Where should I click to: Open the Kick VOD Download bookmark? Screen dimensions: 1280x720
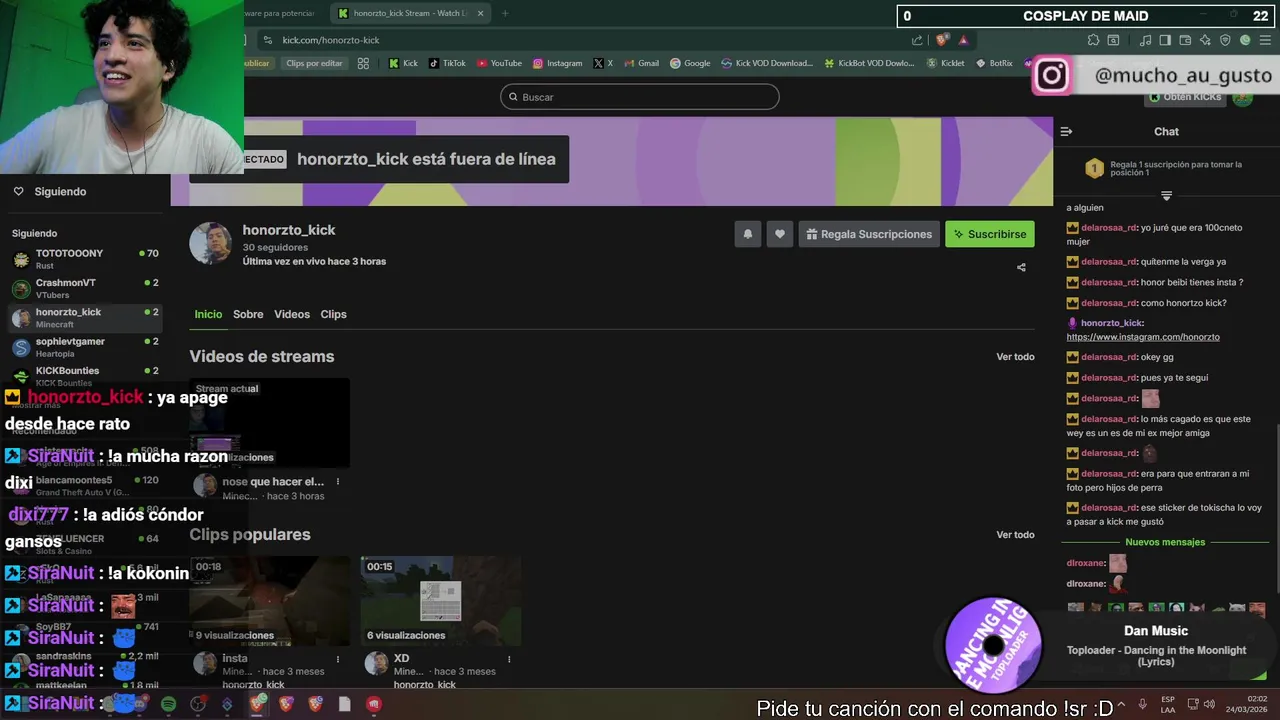tap(767, 63)
